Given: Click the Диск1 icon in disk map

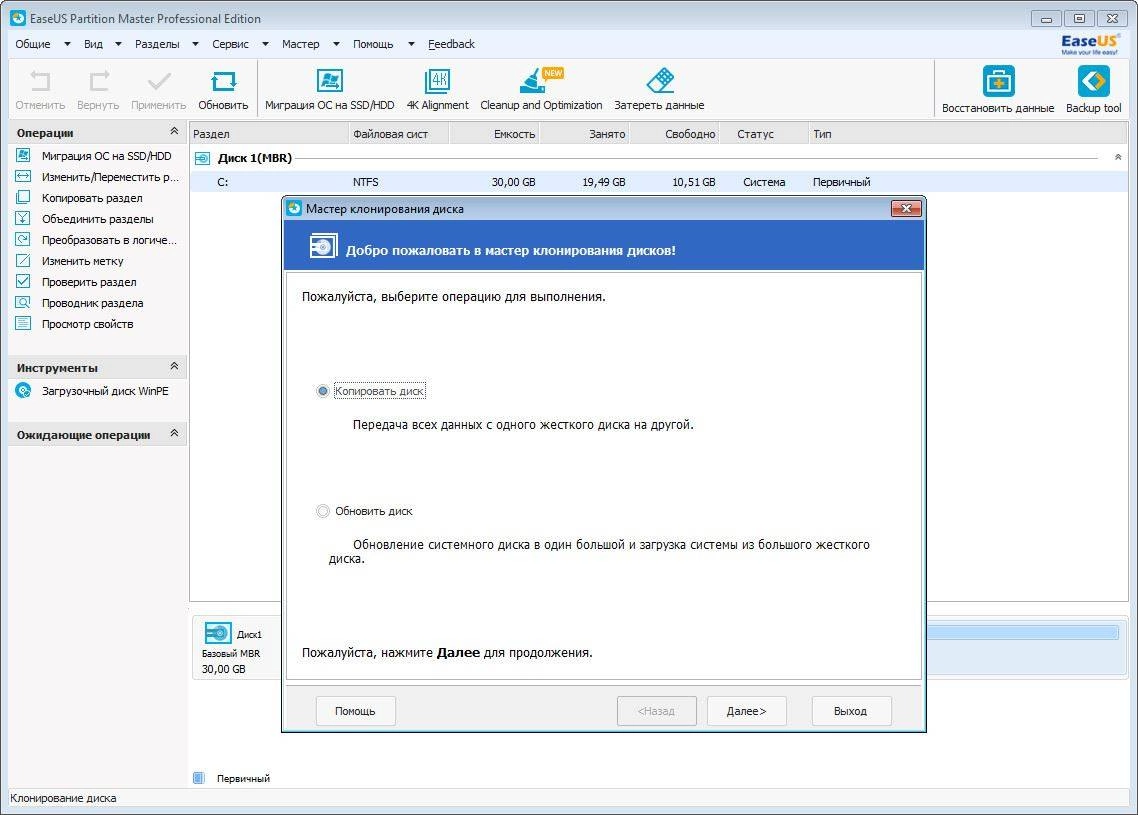Looking at the screenshot, I should tap(218, 634).
